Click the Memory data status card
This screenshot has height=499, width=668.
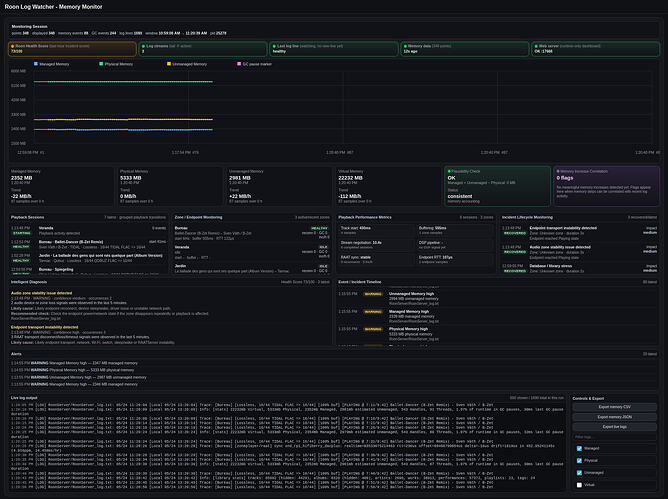464,49
